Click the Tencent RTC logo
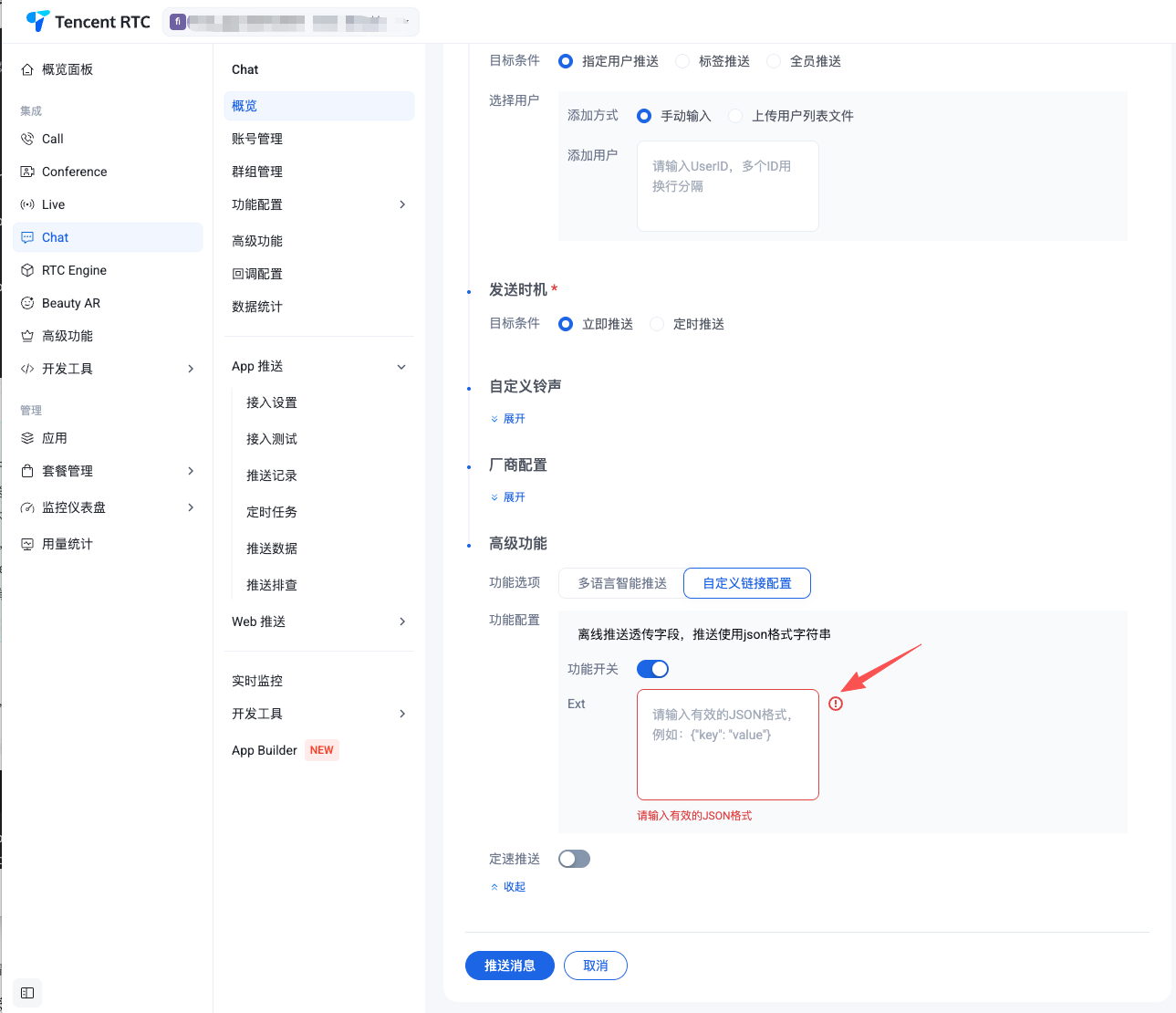This screenshot has width=1176, height=1013. click(88, 21)
